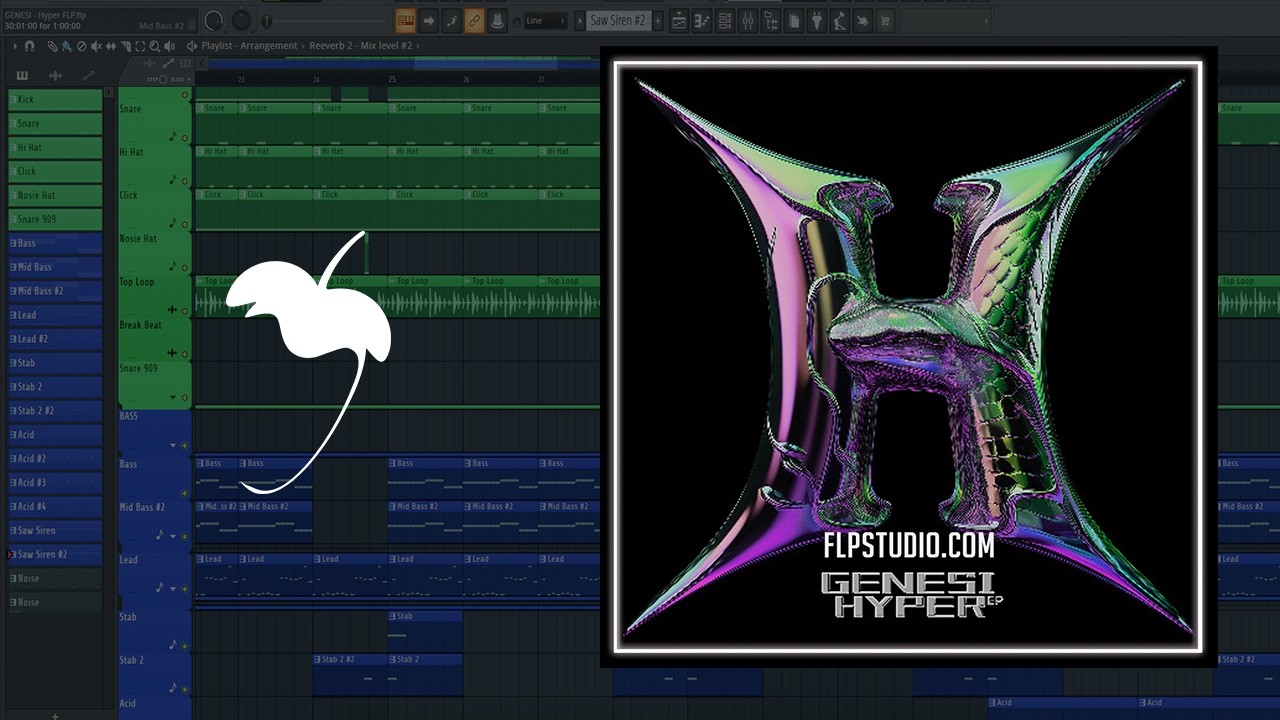Click the desk lamp icon in toolbar
Viewport: 1280px width, 720px height.
(x=840, y=20)
